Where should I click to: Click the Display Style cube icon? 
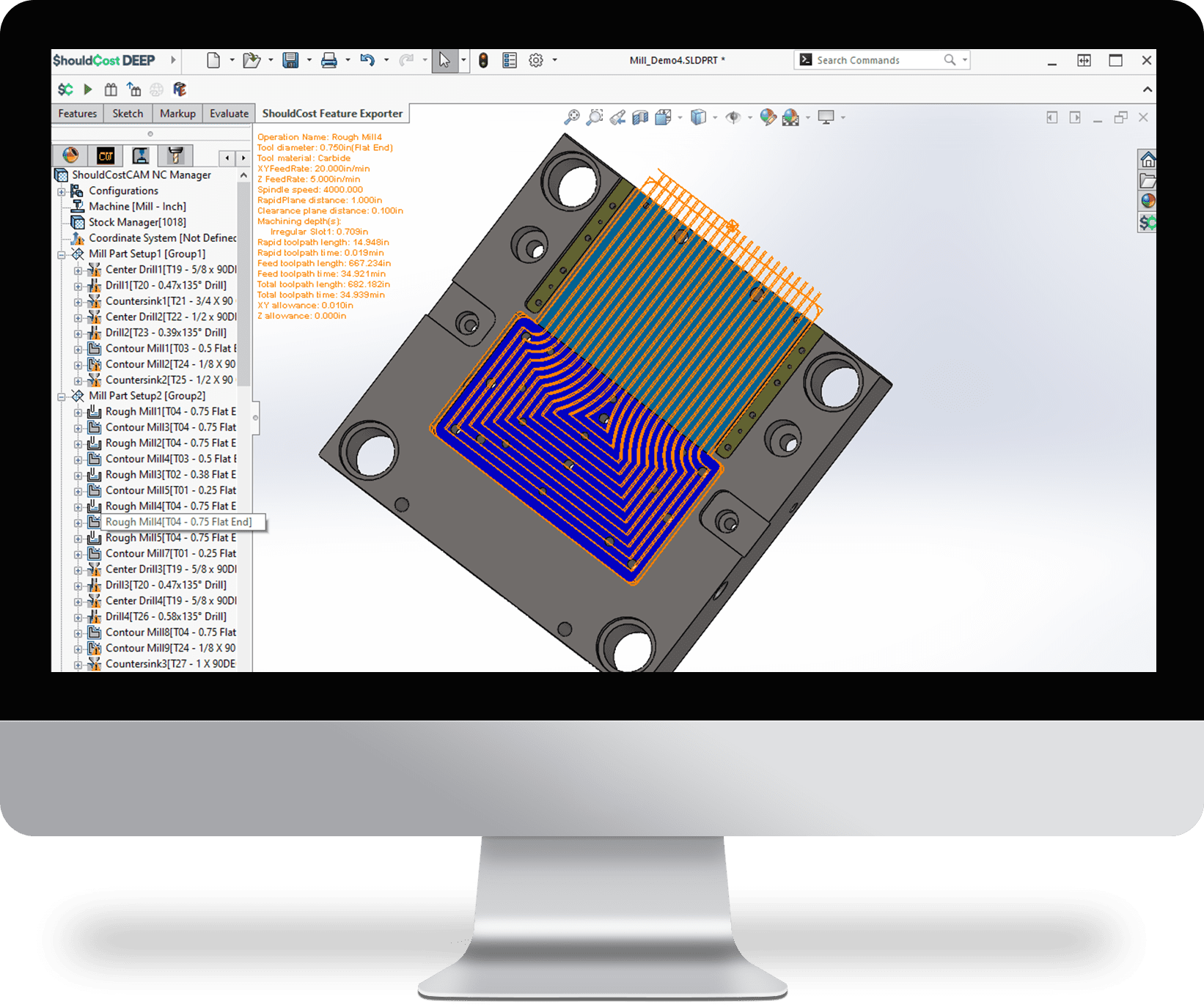click(698, 117)
